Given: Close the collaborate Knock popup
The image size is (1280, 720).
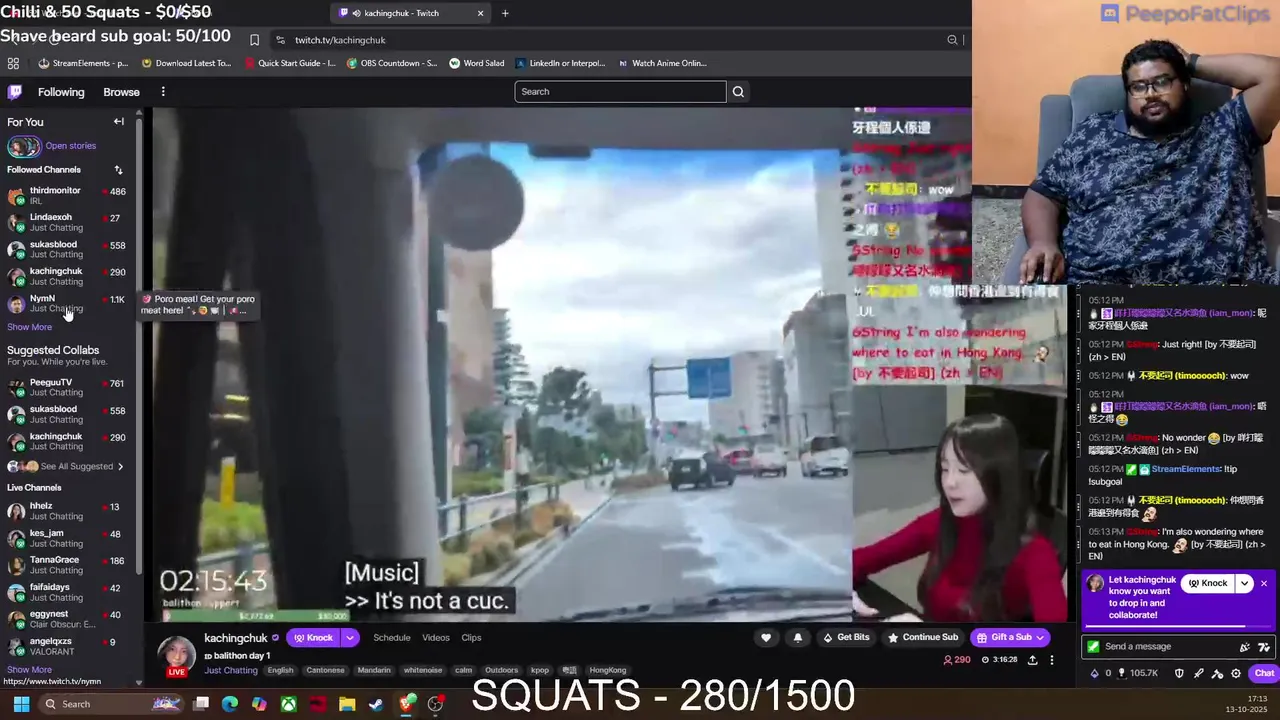Looking at the screenshot, I should click(x=1263, y=583).
